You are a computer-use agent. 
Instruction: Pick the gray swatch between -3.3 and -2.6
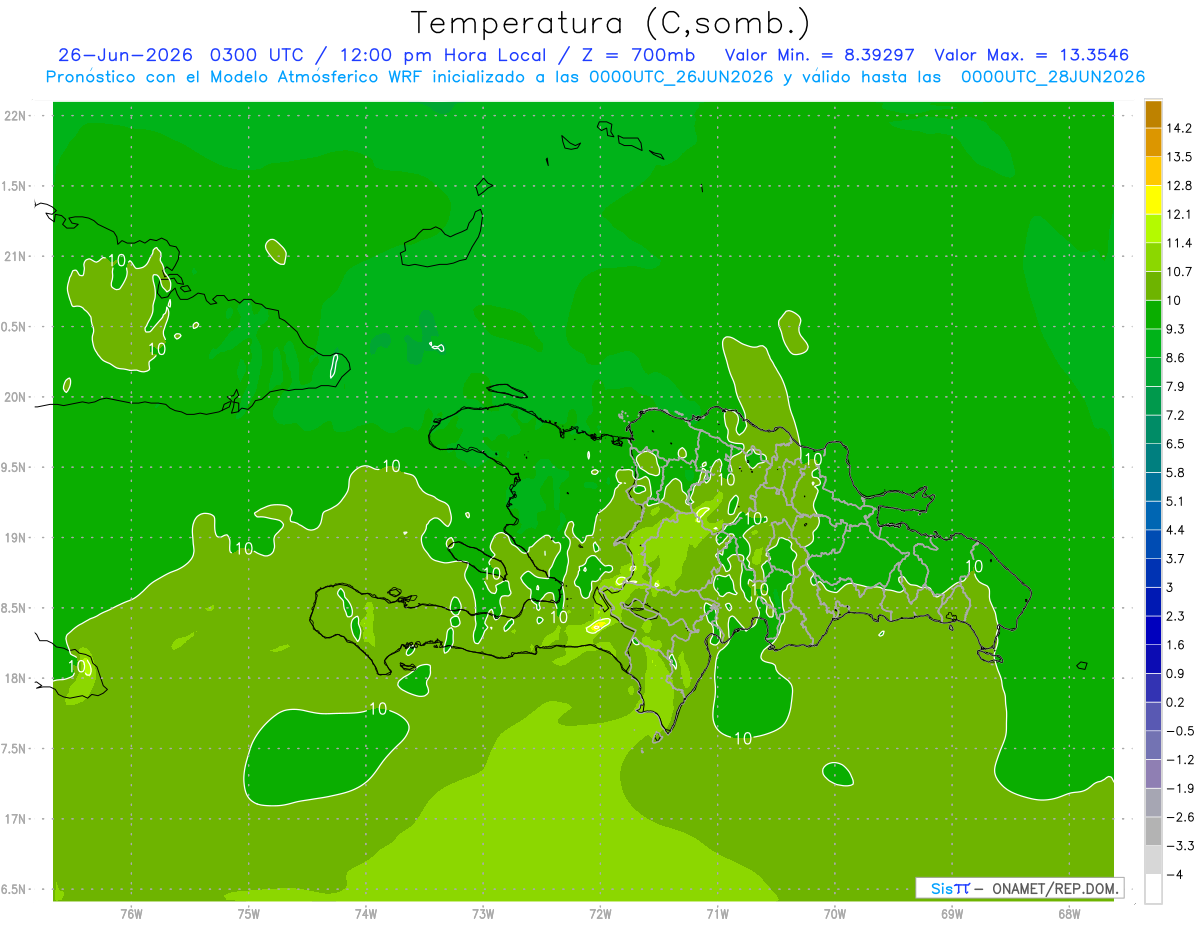click(x=1153, y=831)
